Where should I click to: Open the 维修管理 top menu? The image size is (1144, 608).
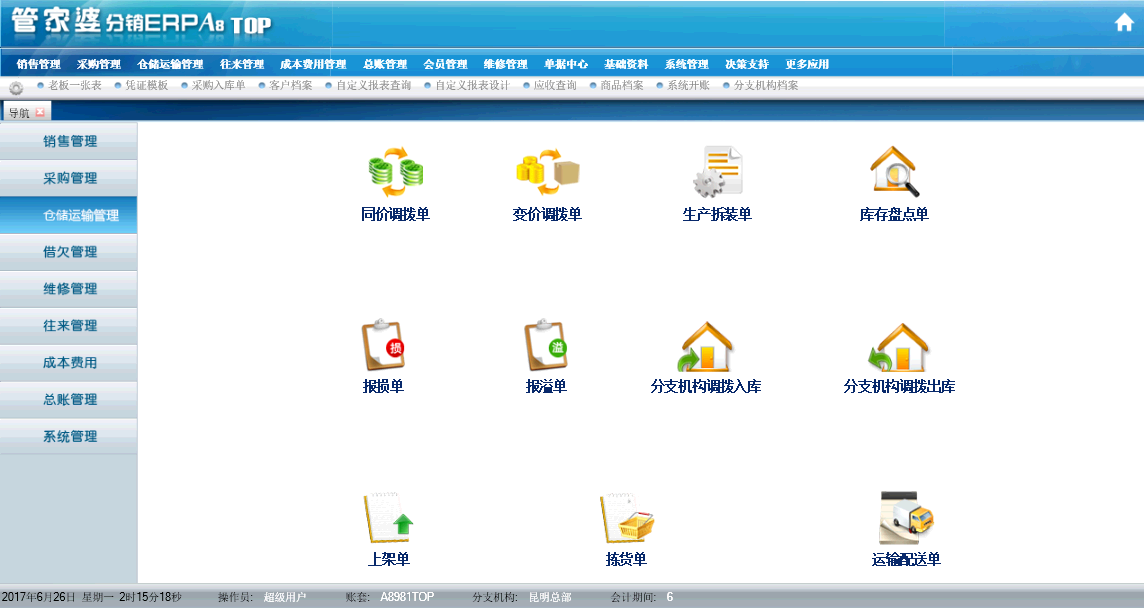[x=506, y=64]
